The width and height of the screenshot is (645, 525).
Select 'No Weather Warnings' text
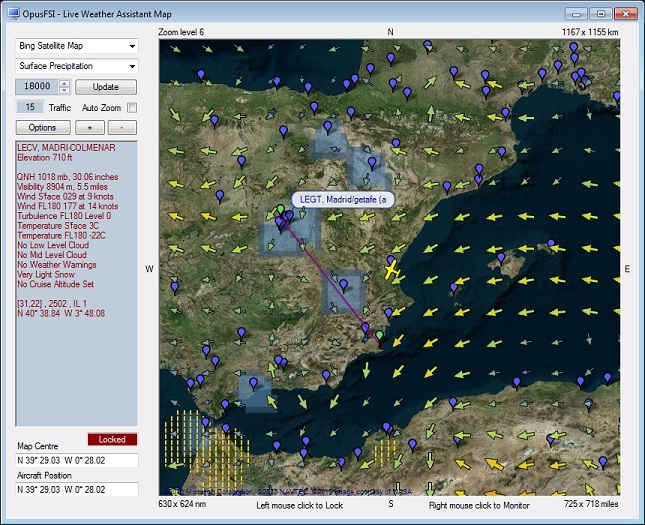pos(57,265)
